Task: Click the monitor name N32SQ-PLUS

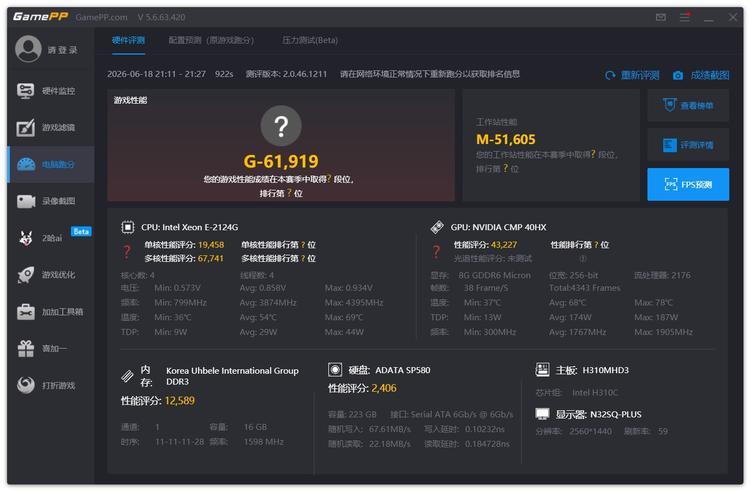Action: click(x=616, y=415)
